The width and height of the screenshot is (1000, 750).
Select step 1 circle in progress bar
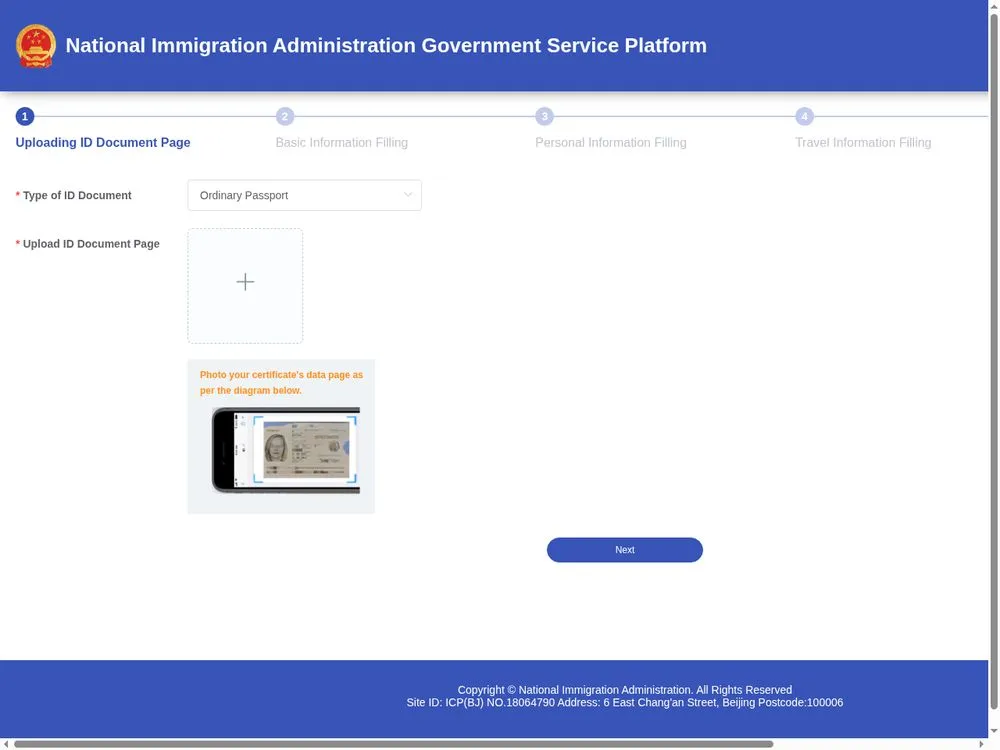tap(25, 116)
